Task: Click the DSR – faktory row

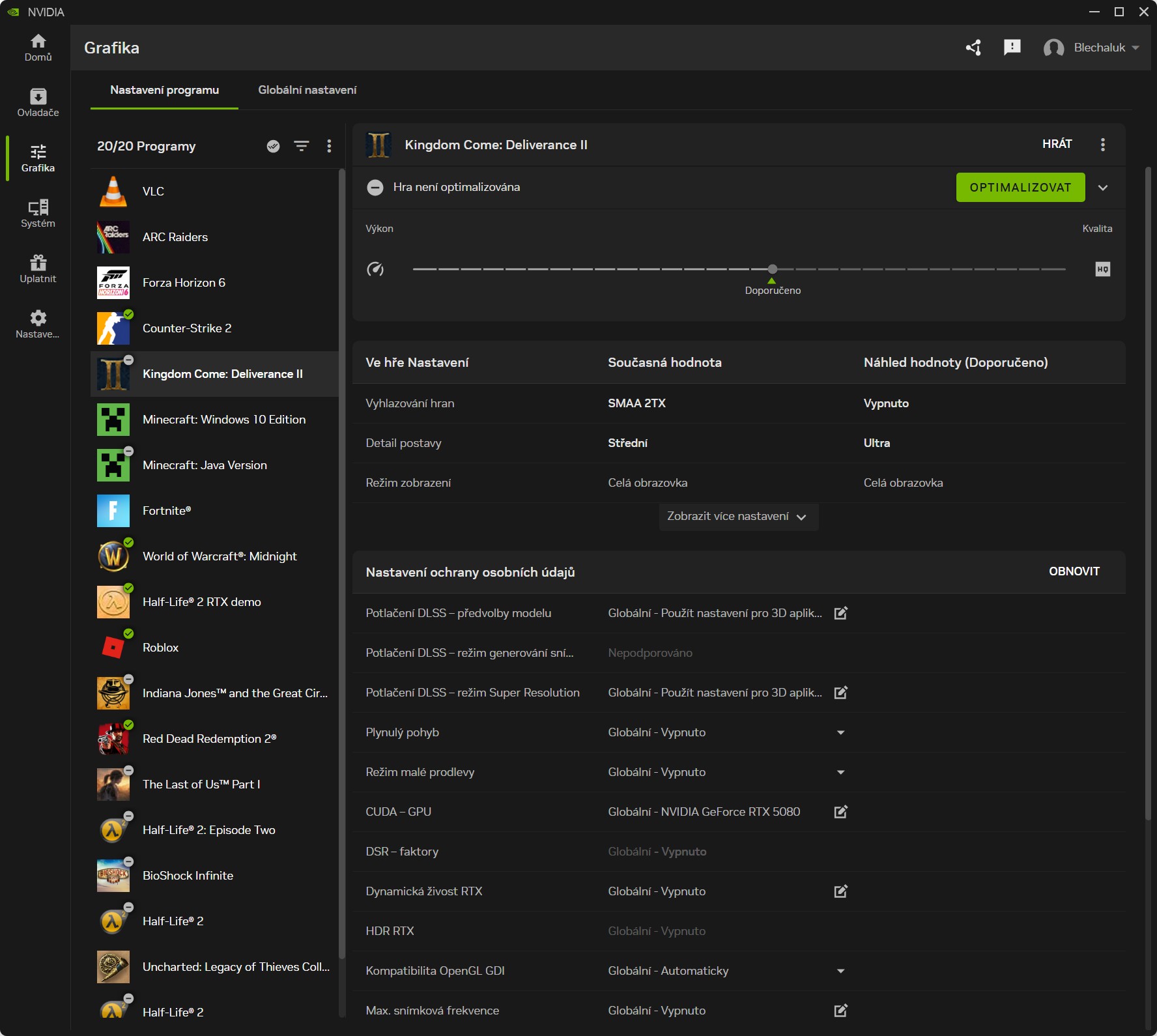Action: 739,852
